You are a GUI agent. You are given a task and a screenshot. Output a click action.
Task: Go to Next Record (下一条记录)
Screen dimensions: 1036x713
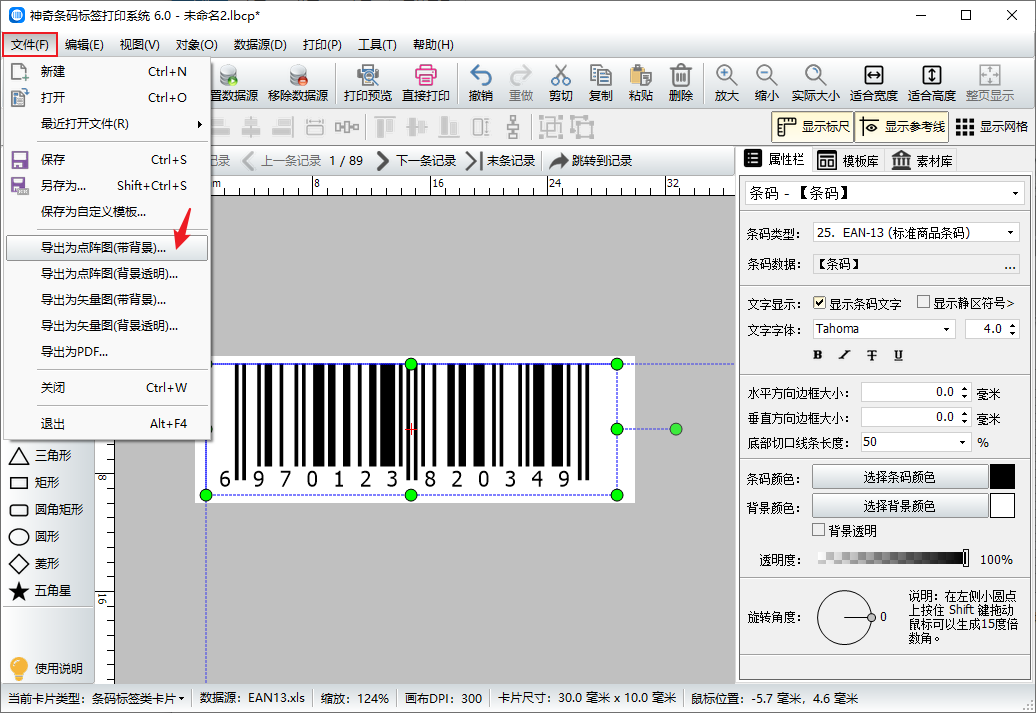[416, 161]
